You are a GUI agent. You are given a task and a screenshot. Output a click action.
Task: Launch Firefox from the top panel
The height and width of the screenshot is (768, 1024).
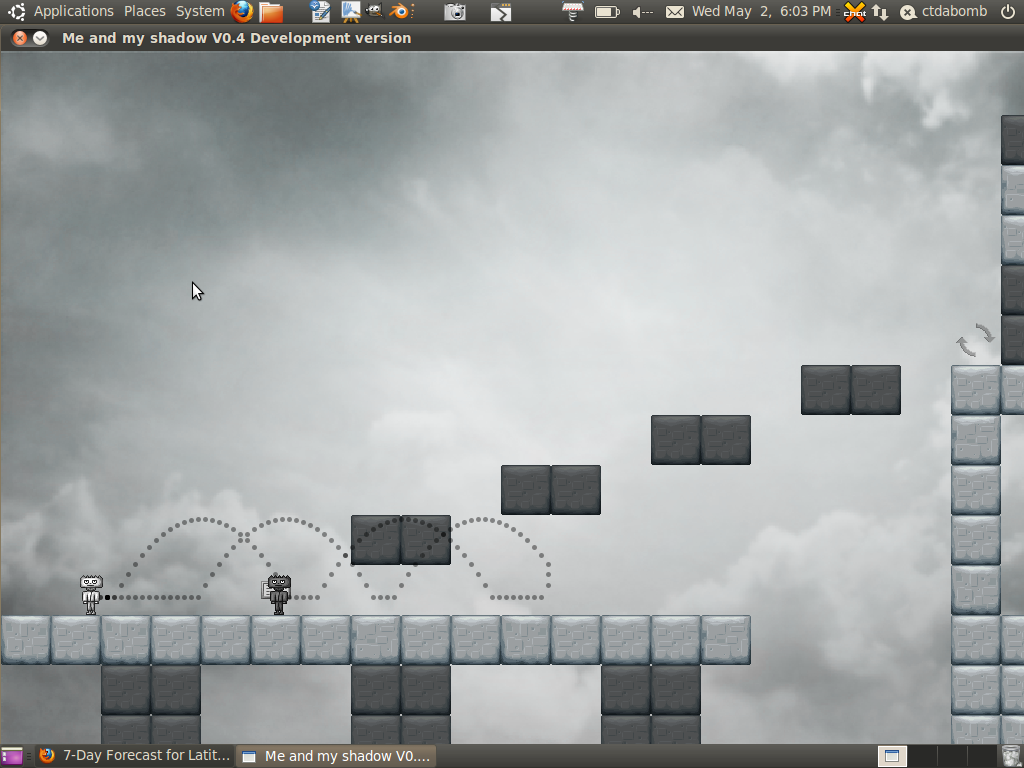pos(242,12)
